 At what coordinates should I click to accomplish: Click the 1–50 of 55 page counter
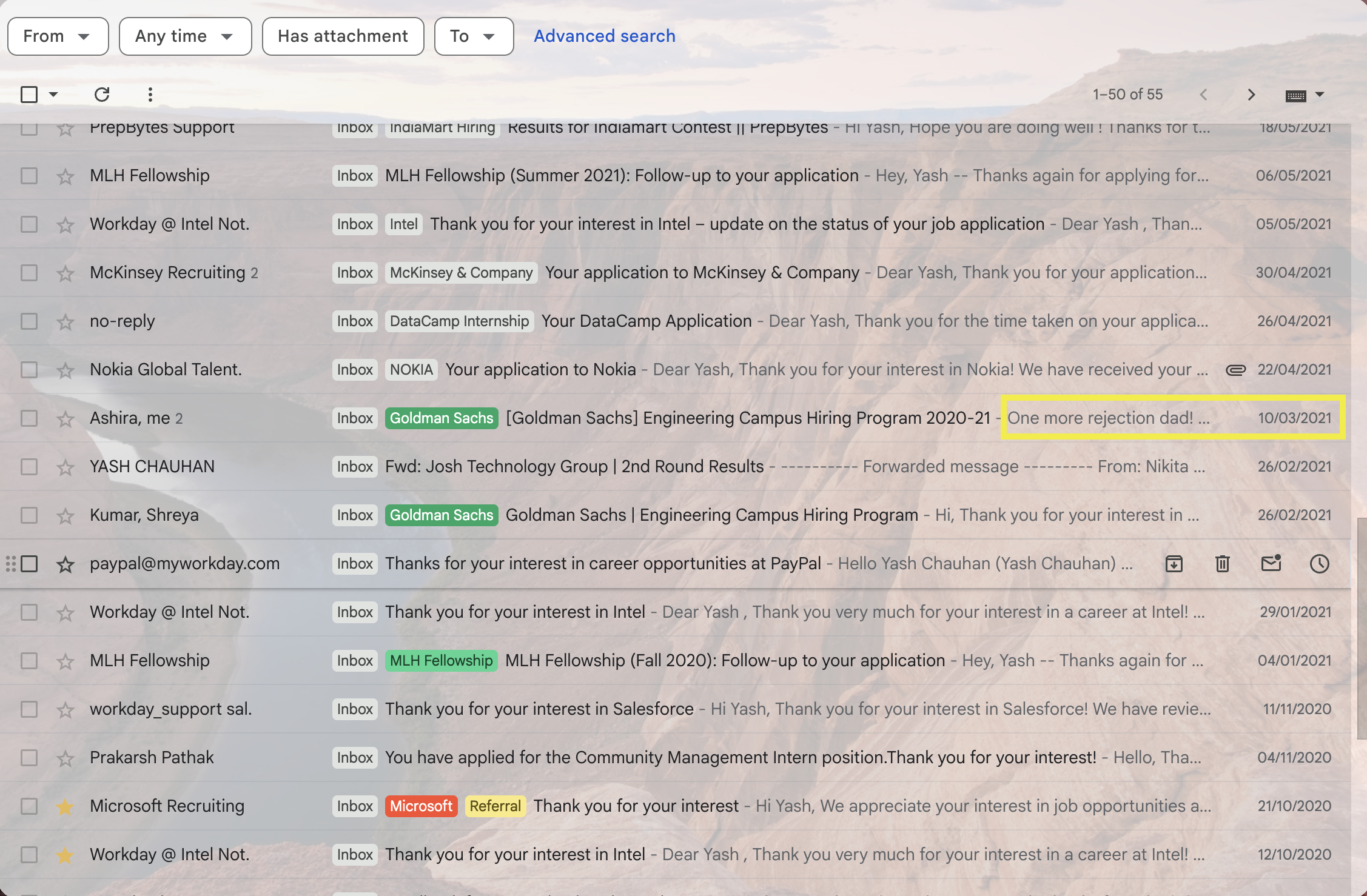[x=1128, y=95]
